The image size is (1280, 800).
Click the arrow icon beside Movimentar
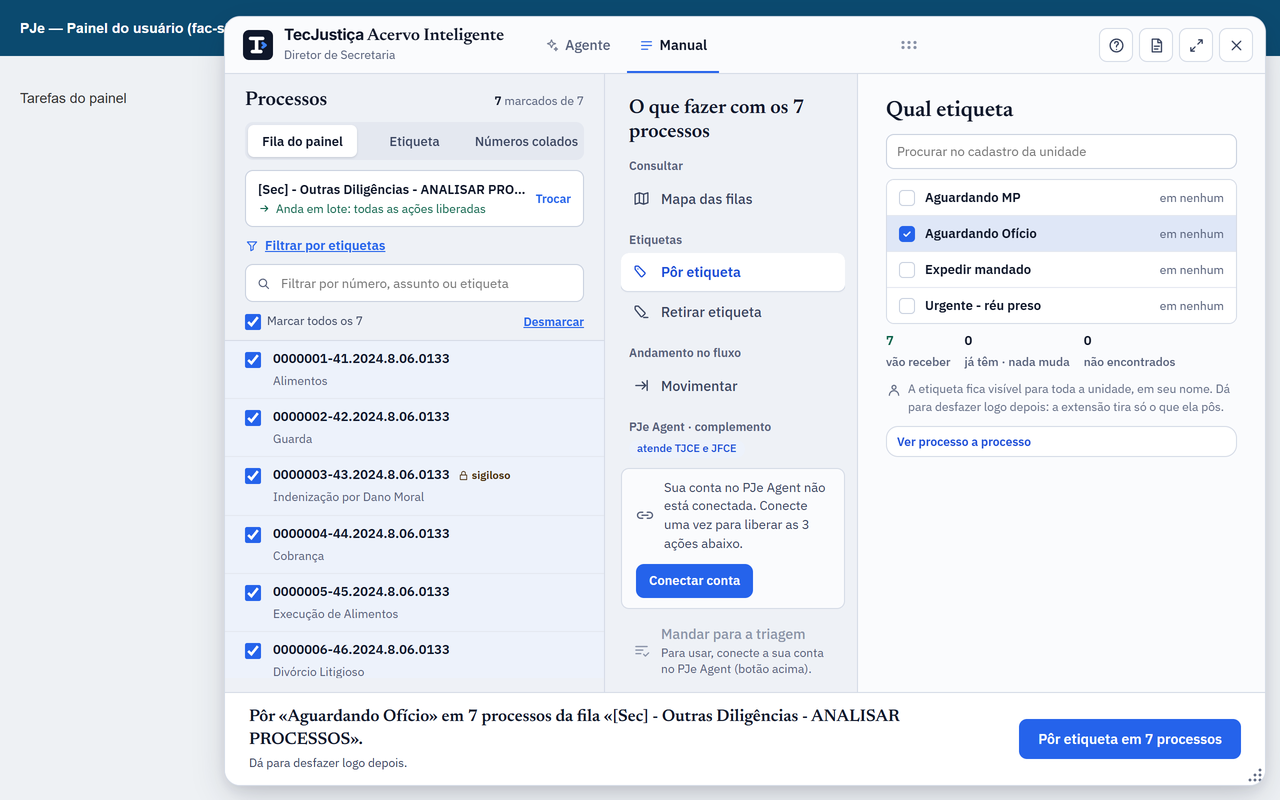pyautogui.click(x=642, y=386)
